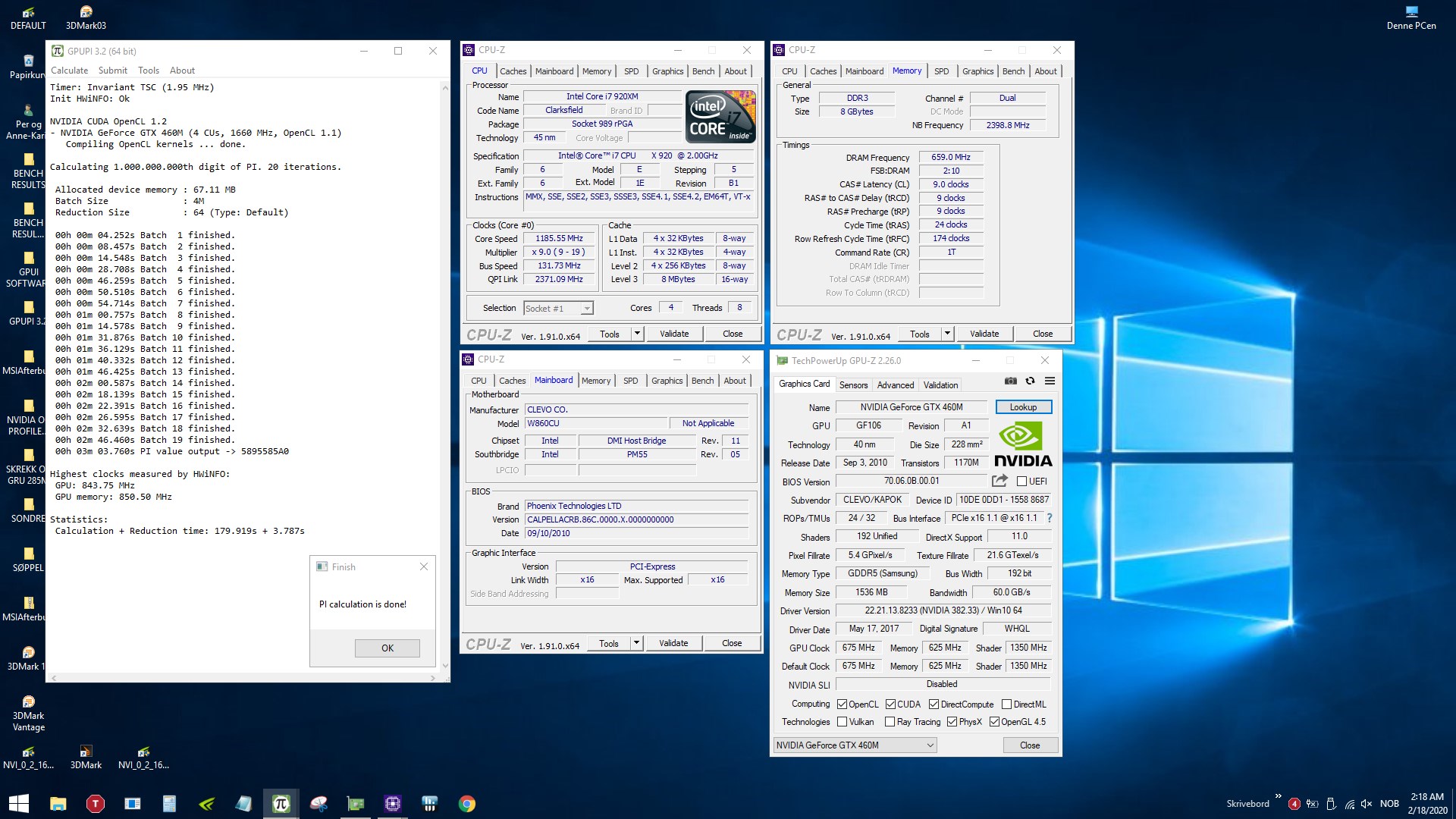Toggle the PhysX checkbox

pos(952,721)
